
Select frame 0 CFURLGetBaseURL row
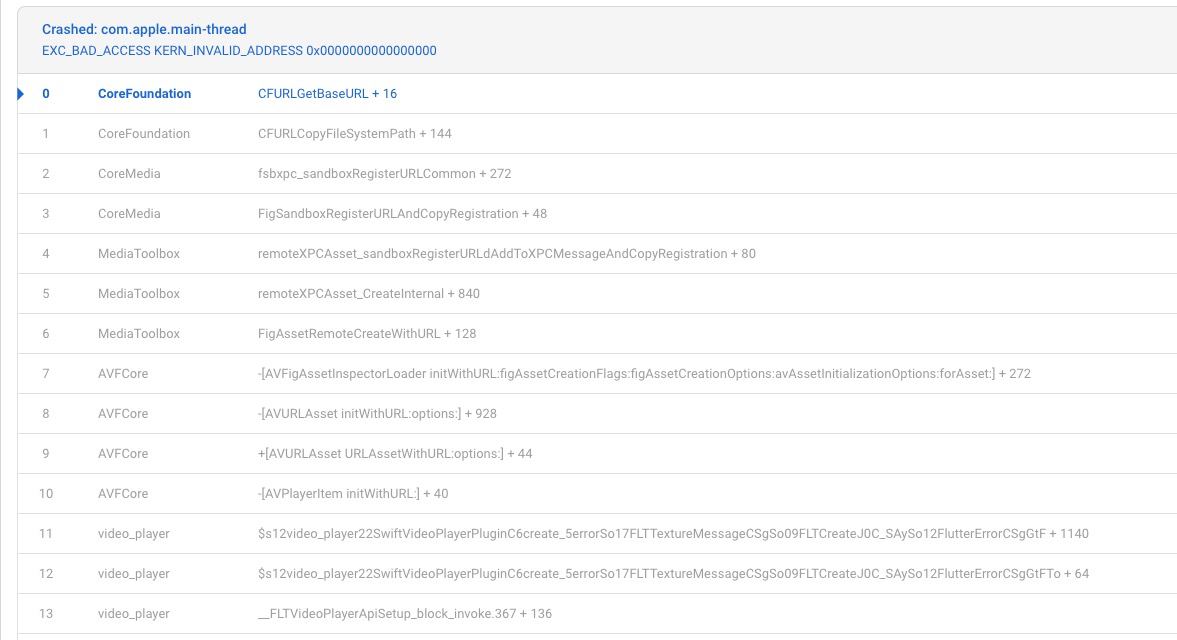[327, 94]
